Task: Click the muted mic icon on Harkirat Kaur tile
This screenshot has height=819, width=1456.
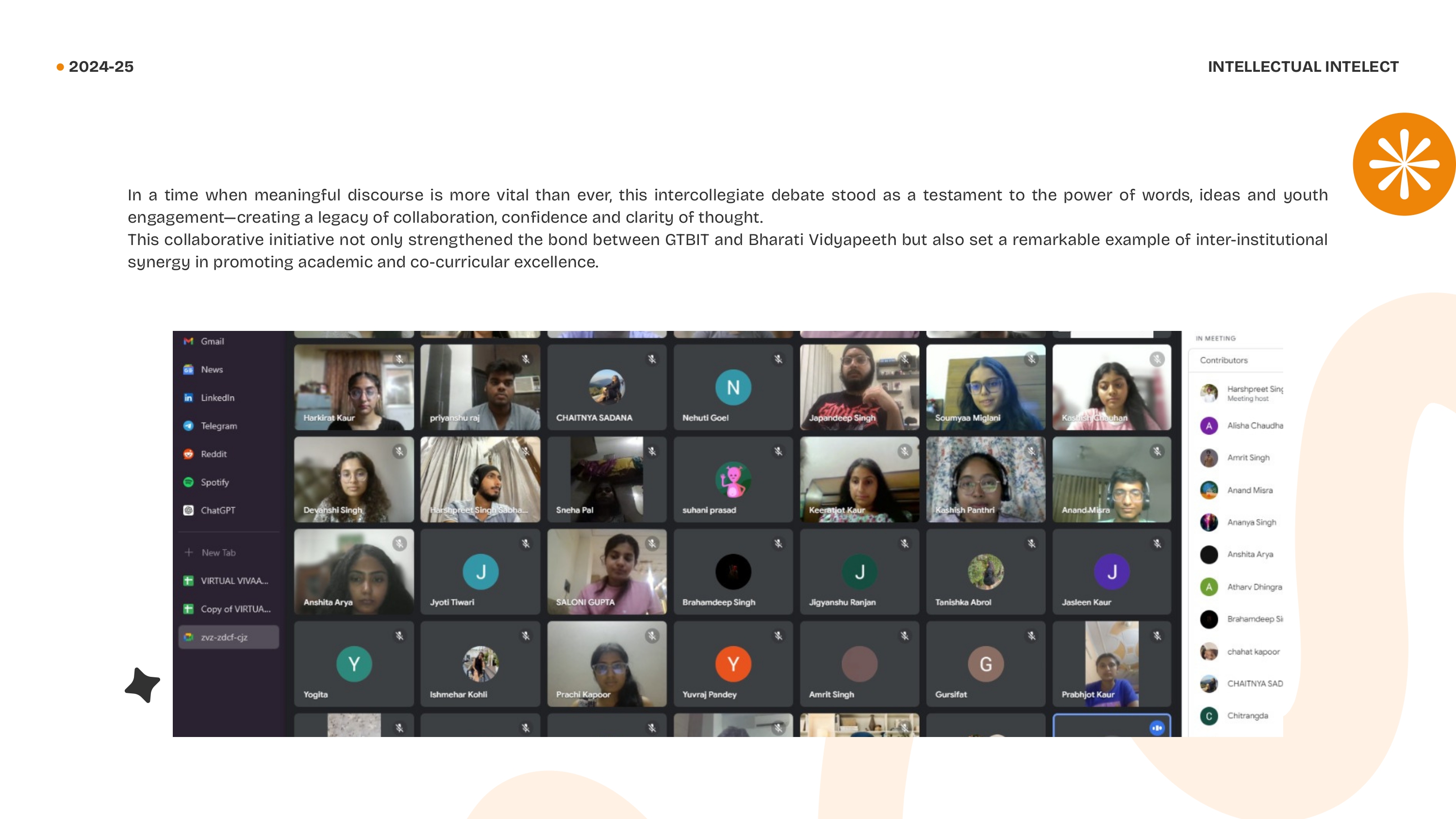Action: 399,359
